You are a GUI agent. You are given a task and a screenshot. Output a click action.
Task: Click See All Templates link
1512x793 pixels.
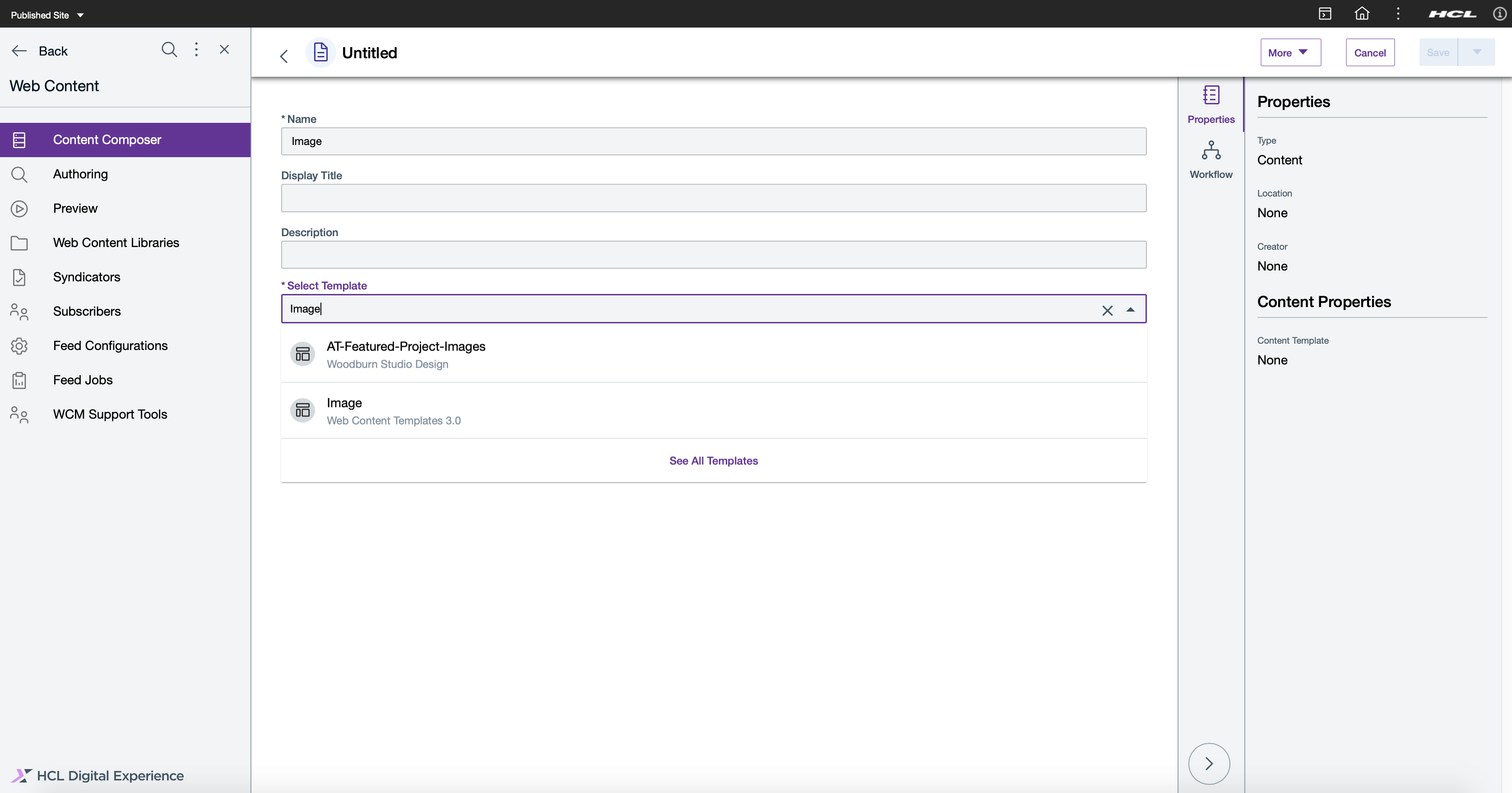coord(714,461)
